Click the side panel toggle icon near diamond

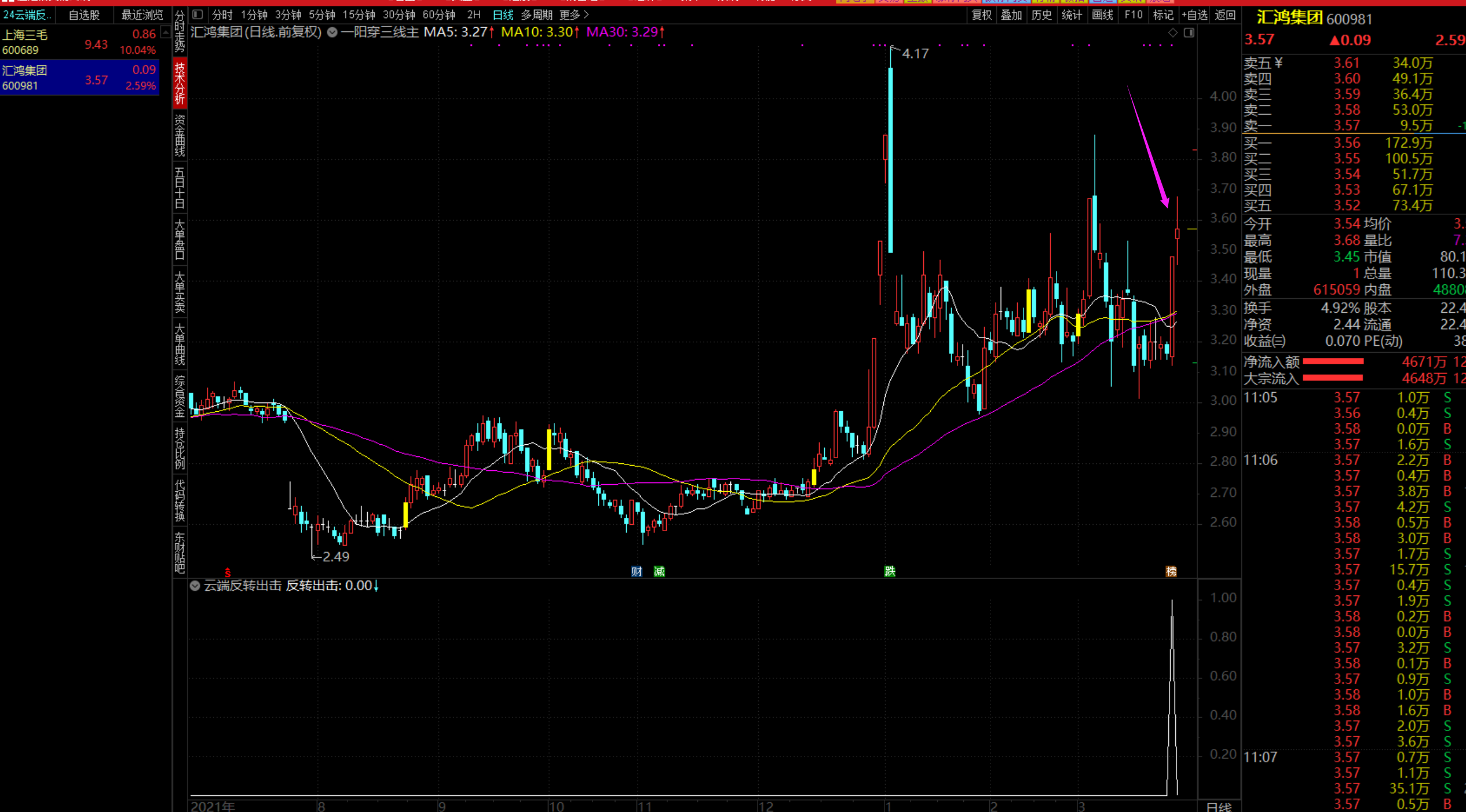pos(1189,33)
